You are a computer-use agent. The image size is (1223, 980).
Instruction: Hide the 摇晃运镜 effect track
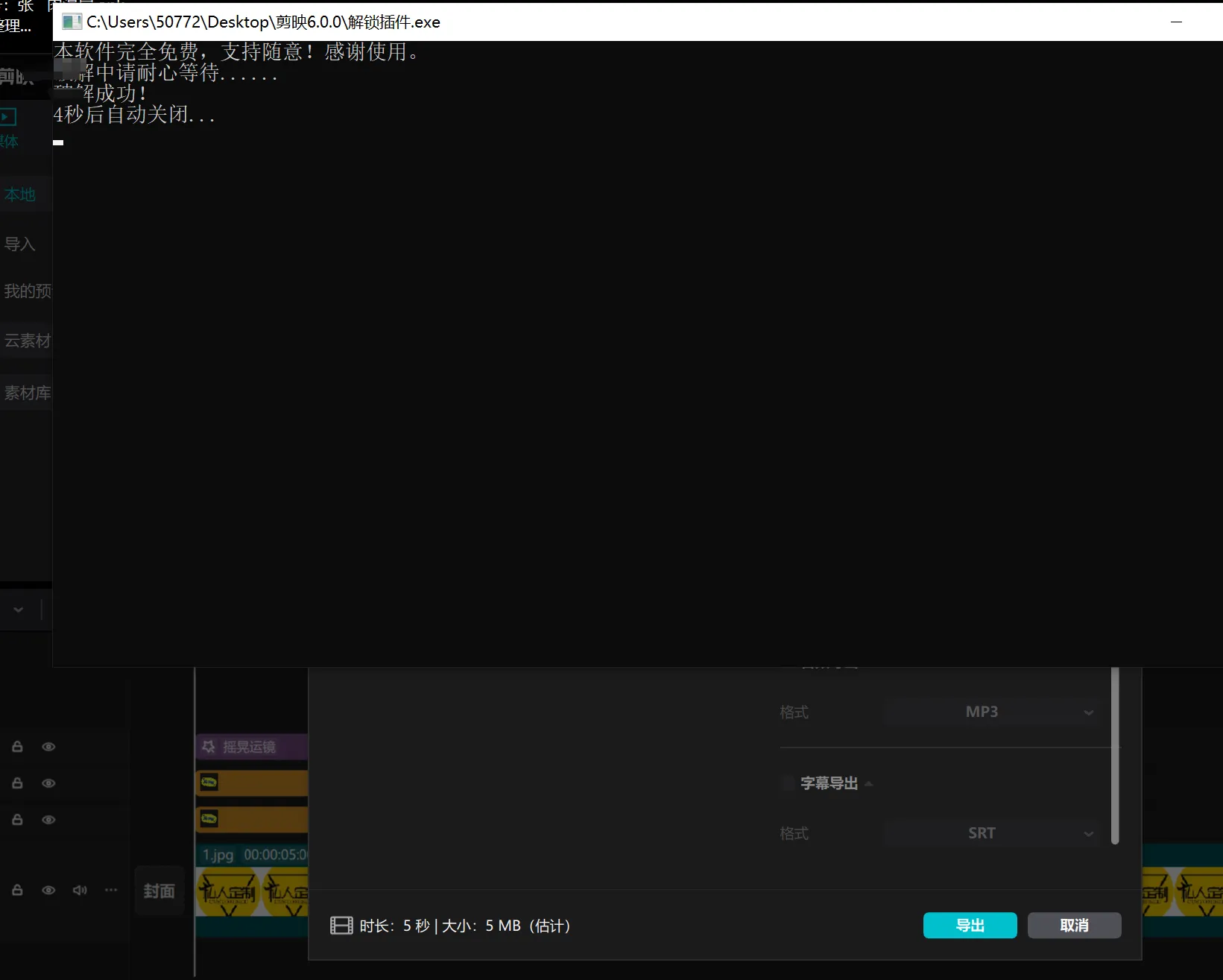[x=48, y=747]
